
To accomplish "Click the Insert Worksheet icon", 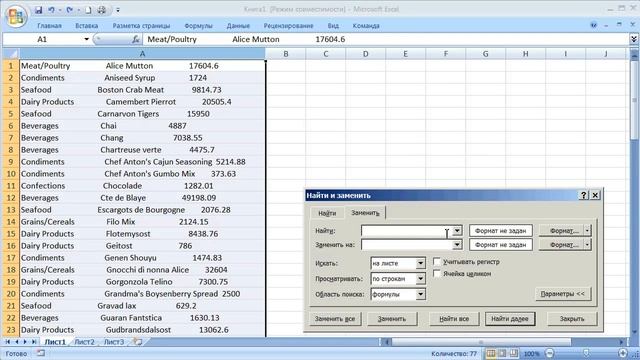I will (138, 342).
